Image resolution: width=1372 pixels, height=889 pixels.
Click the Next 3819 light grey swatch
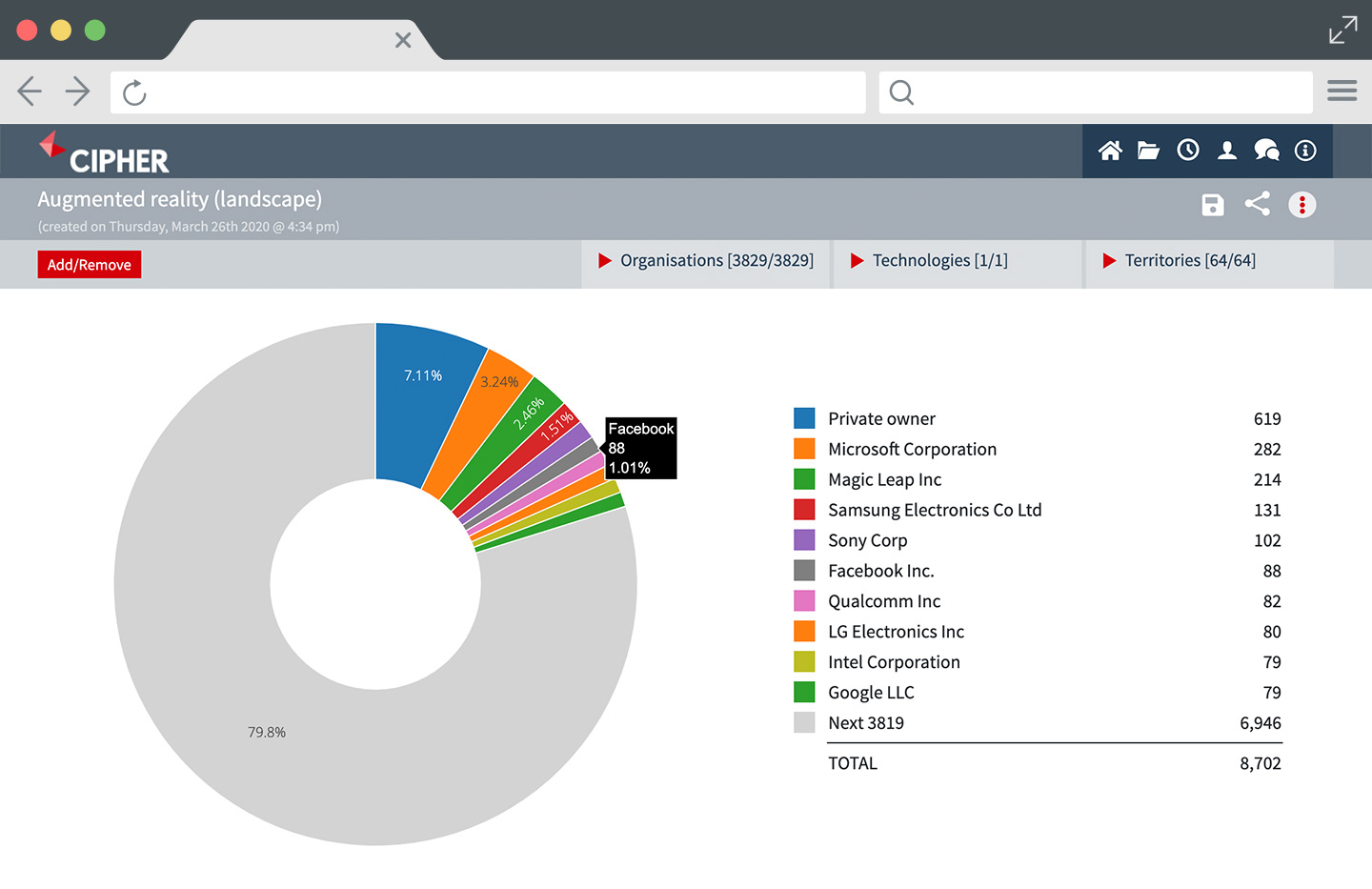tap(804, 723)
